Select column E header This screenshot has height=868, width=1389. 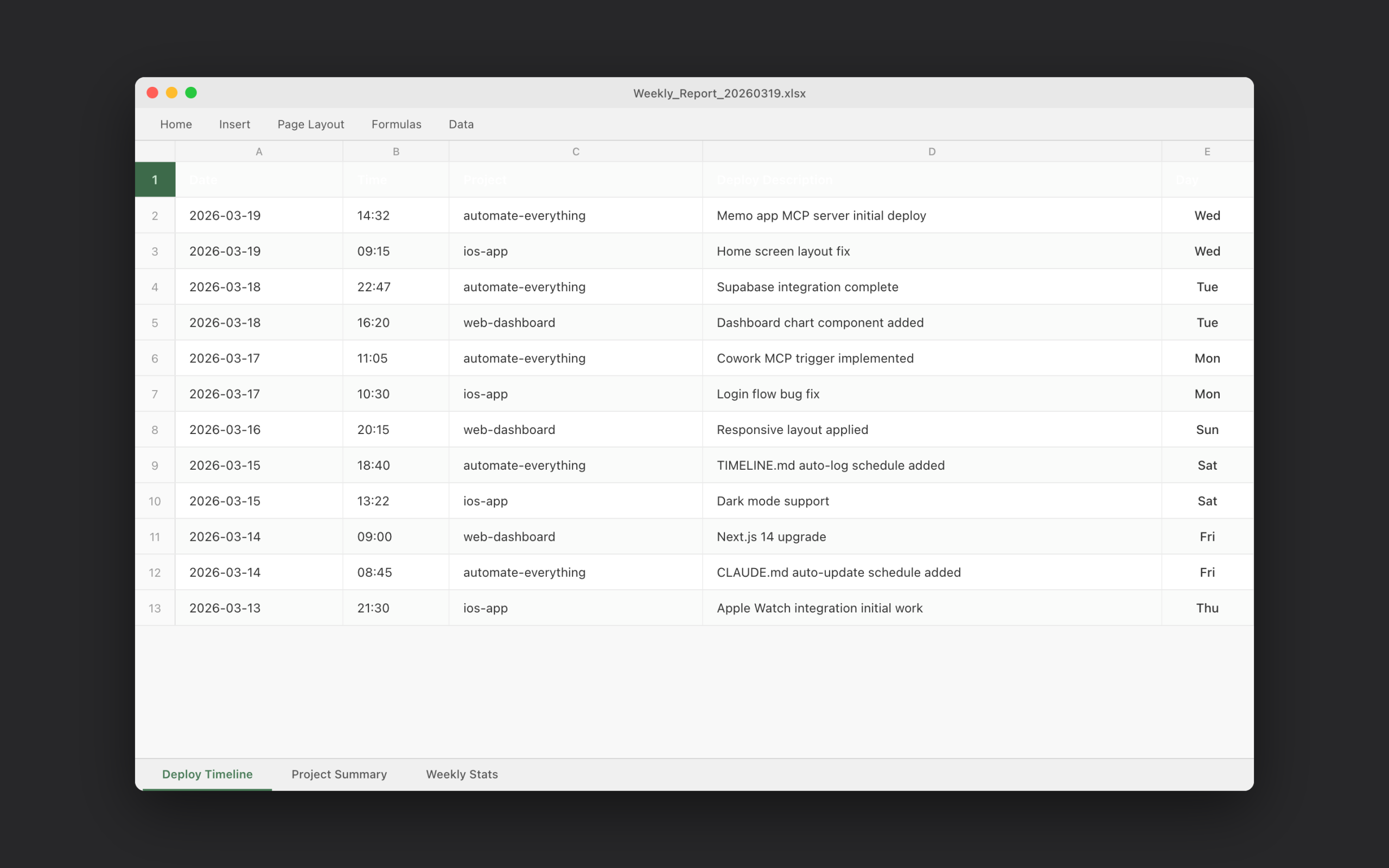click(x=1207, y=151)
